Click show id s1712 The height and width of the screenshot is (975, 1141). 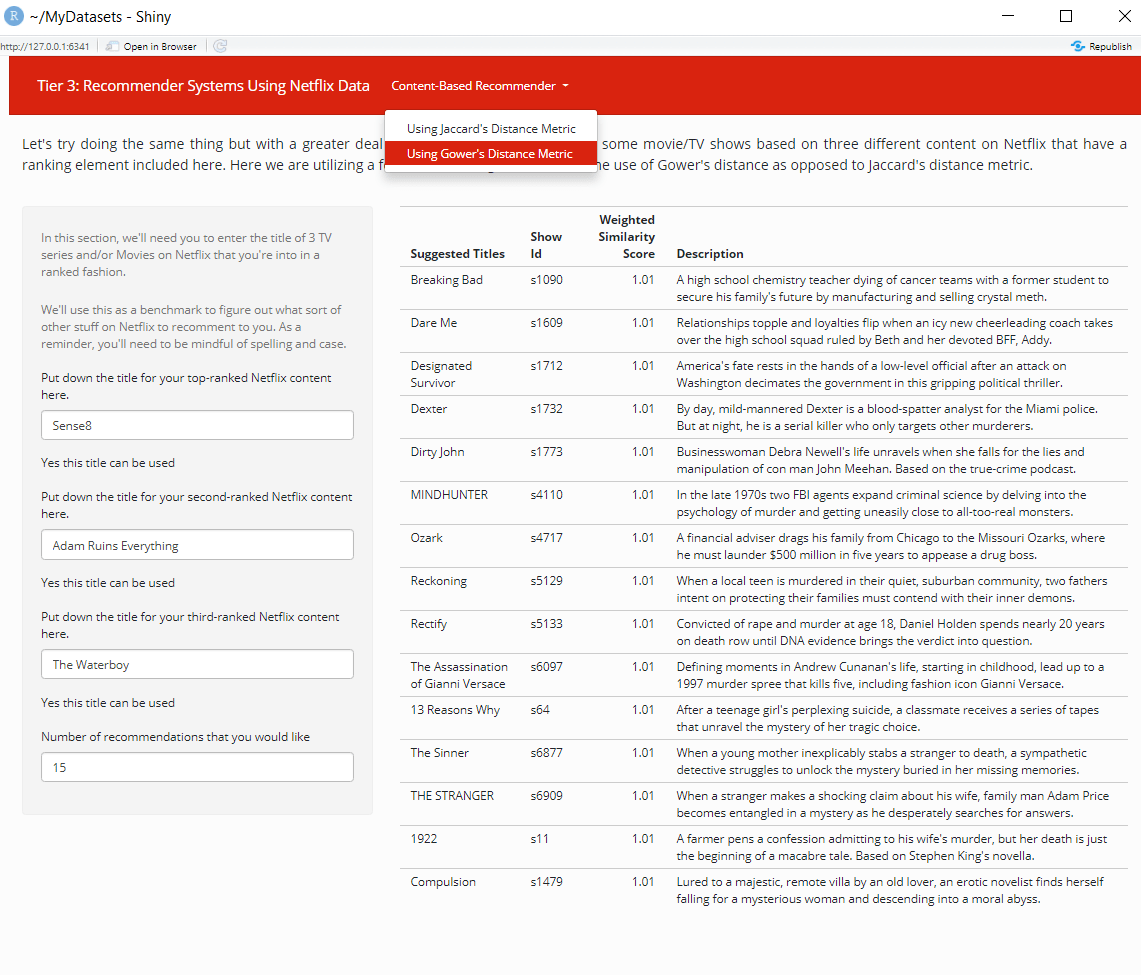546,366
